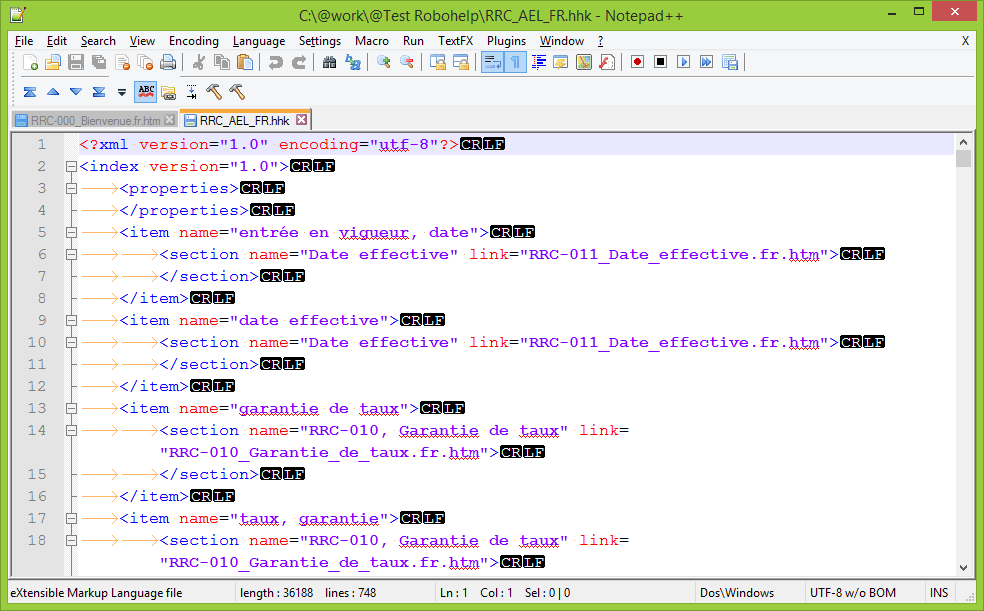Click the Document Map icon
Screen dimensions: 984x611
point(584,62)
